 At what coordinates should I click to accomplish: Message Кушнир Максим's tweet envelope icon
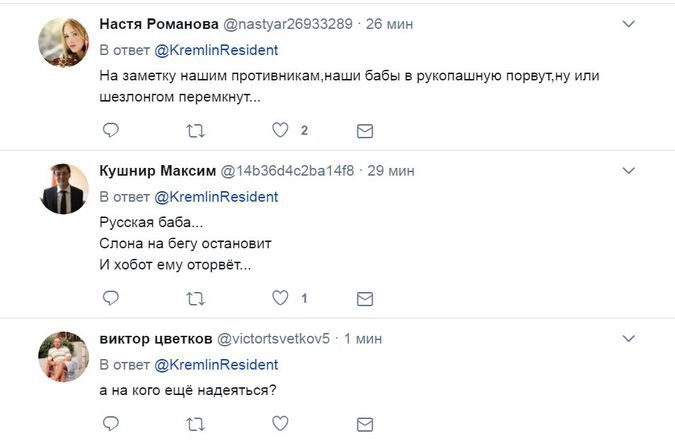365,298
